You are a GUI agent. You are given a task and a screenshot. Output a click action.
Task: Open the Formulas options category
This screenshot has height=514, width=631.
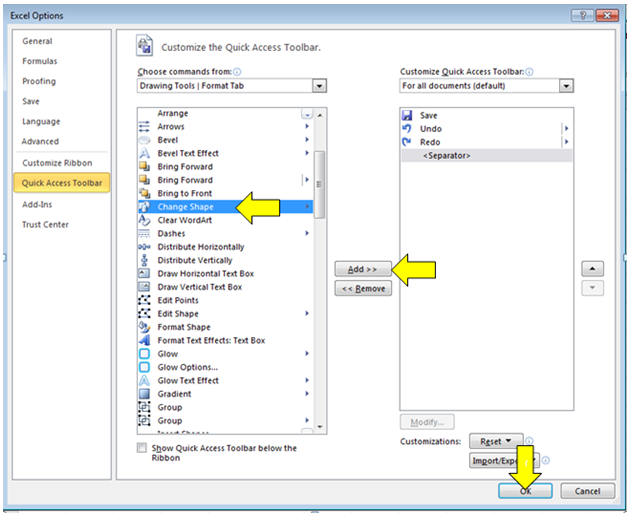39,61
